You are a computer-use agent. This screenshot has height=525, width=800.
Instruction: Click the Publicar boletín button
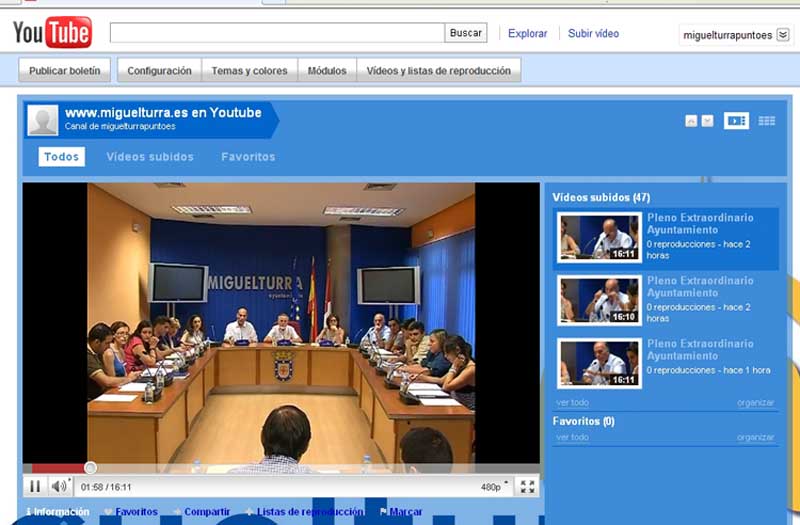pos(64,71)
